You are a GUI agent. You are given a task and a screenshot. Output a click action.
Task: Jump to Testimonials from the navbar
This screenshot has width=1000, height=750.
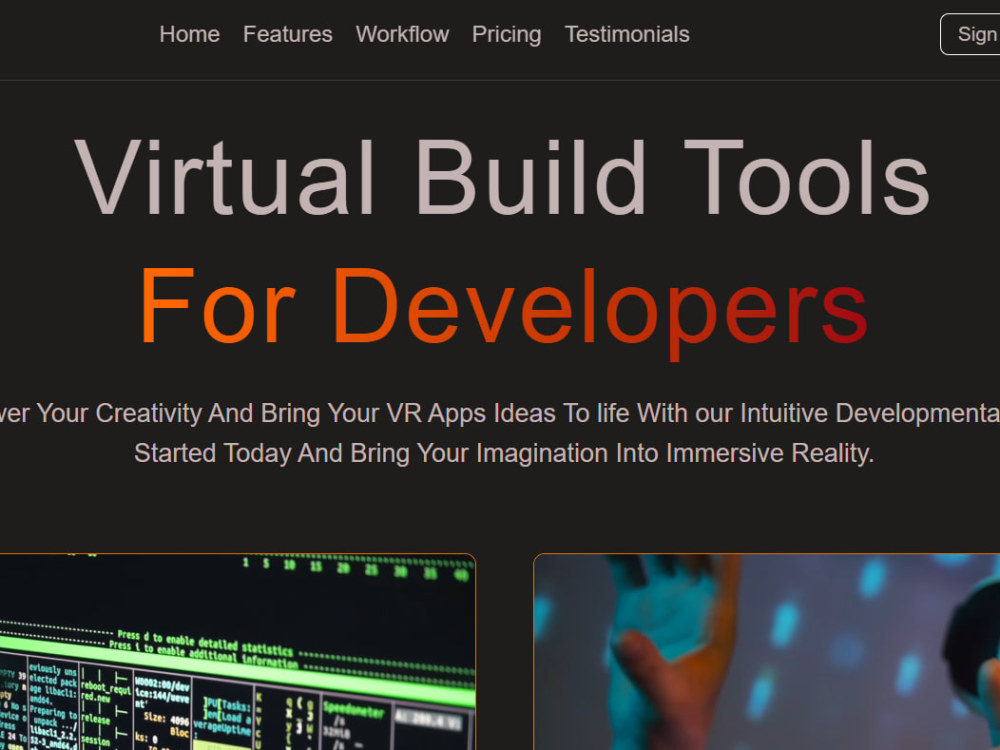[627, 34]
